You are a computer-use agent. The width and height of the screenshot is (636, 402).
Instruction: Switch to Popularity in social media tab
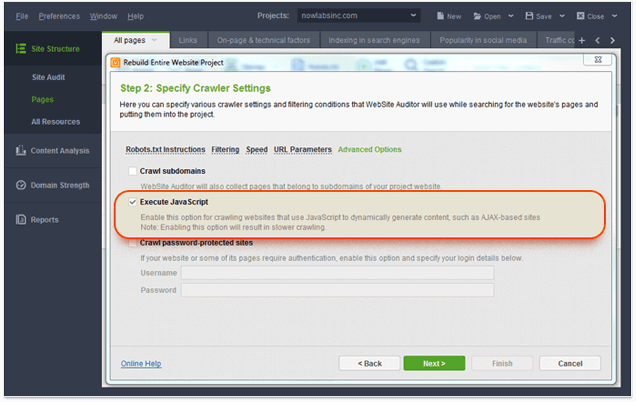point(483,40)
